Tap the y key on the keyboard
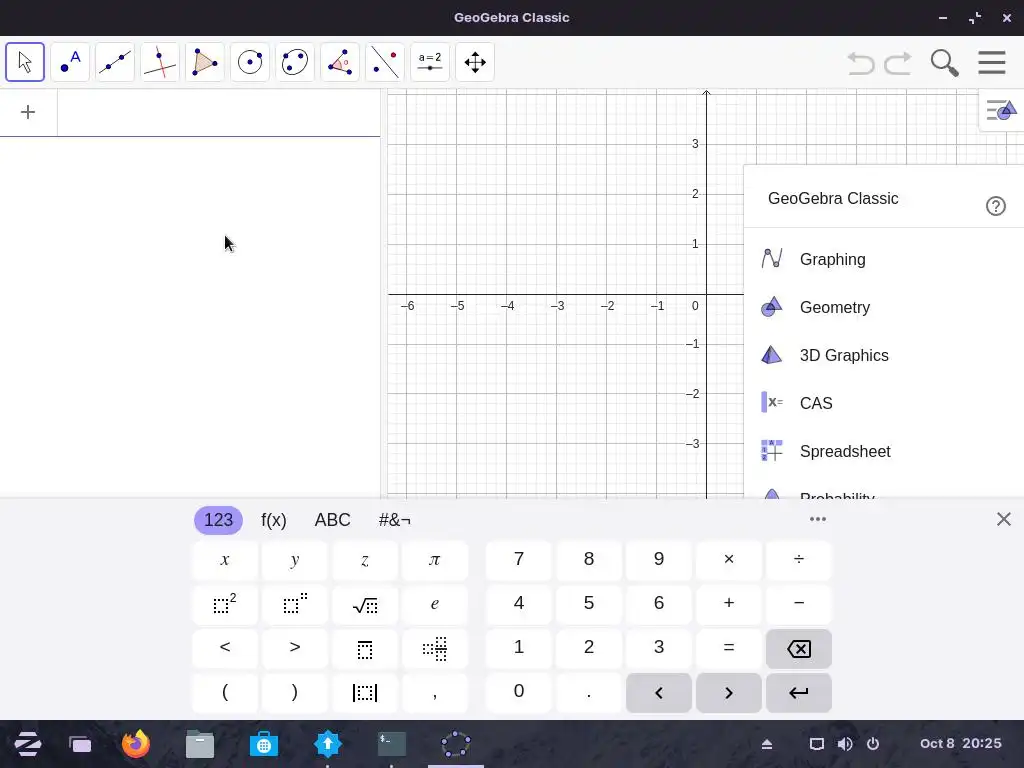Image resolution: width=1024 pixels, height=768 pixels. point(295,560)
